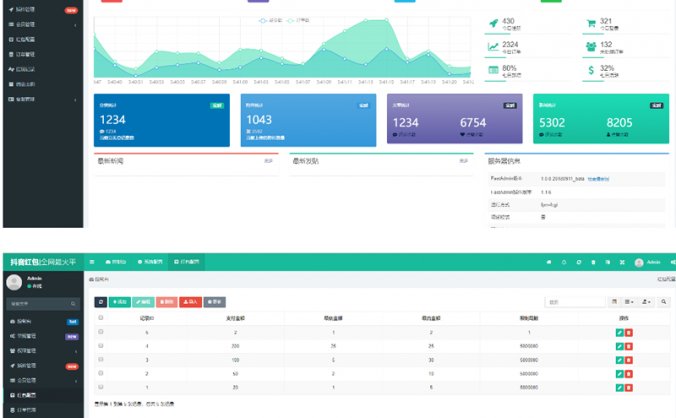
Task: Click the hamburger menu icon in the green header
Action: tap(91, 262)
